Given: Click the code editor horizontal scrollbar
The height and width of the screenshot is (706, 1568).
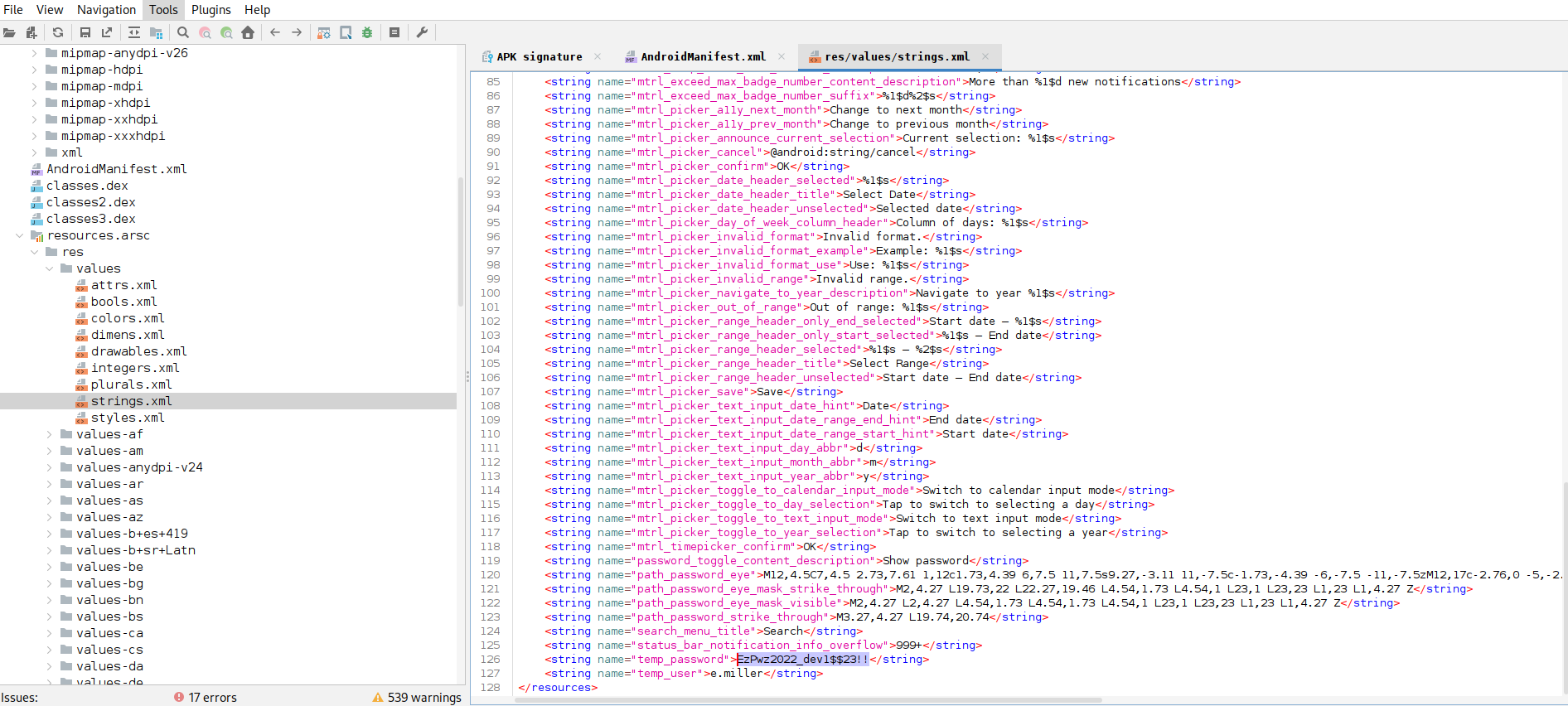Looking at the screenshot, I should point(808,700).
